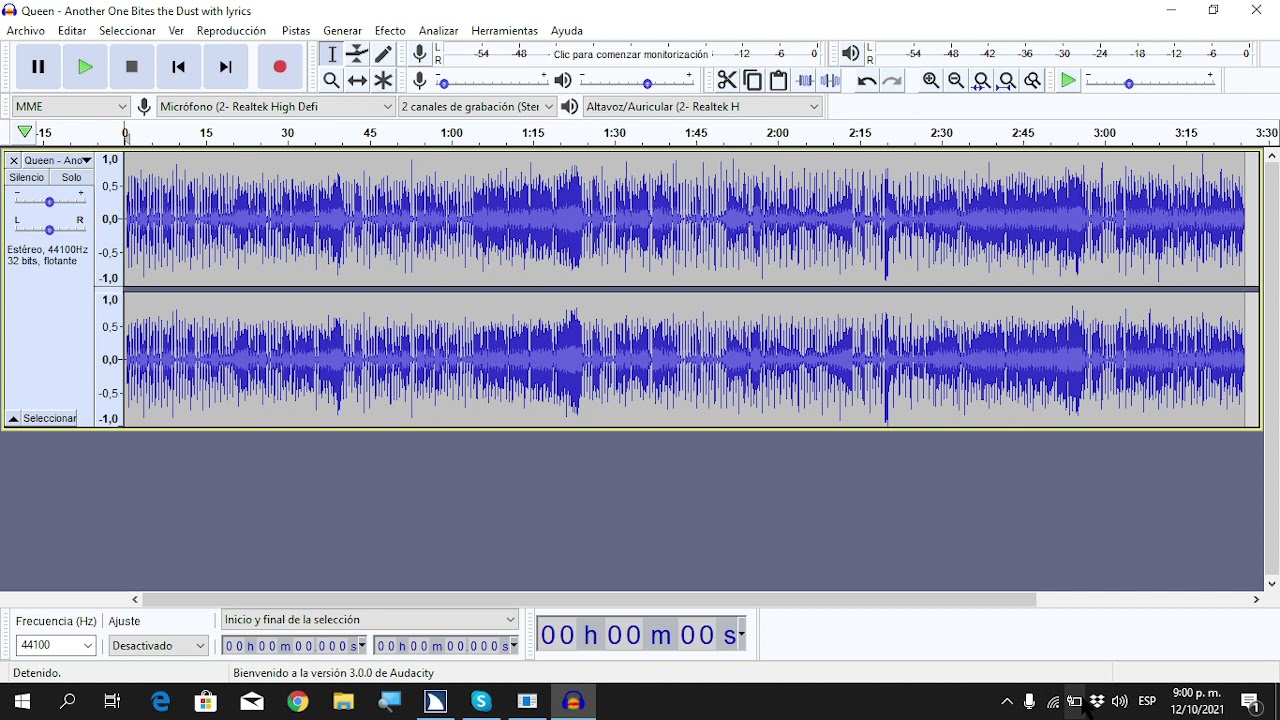Open Skype from the taskbar
Screen dimensions: 1280x720
pos(481,701)
